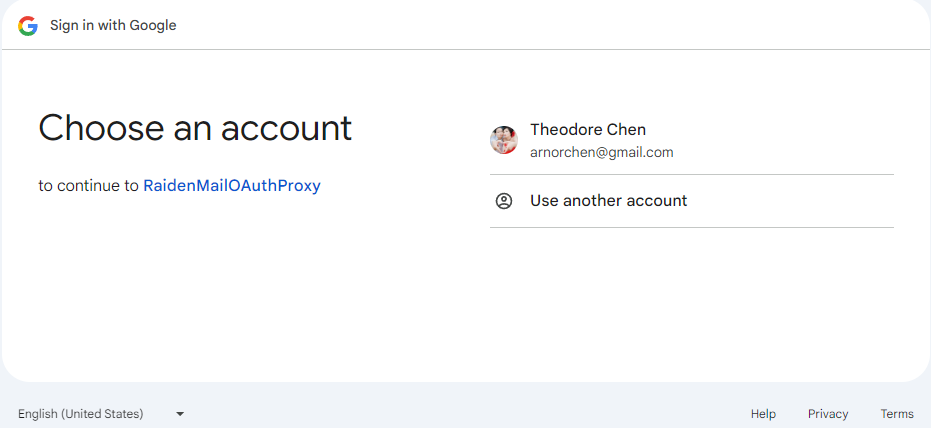The image size is (931, 428).
Task: Click Theodore Chen's profile avatar
Action: click(504, 140)
